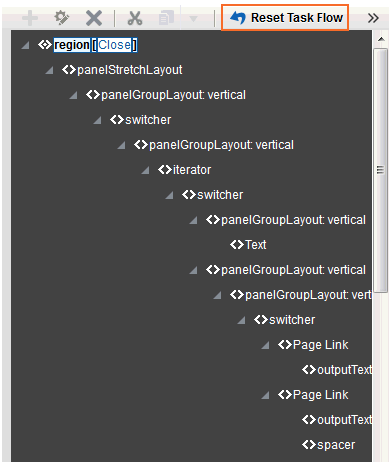The image size is (389, 462).
Task: Open component properties gear-pencil icon
Action: point(62,18)
